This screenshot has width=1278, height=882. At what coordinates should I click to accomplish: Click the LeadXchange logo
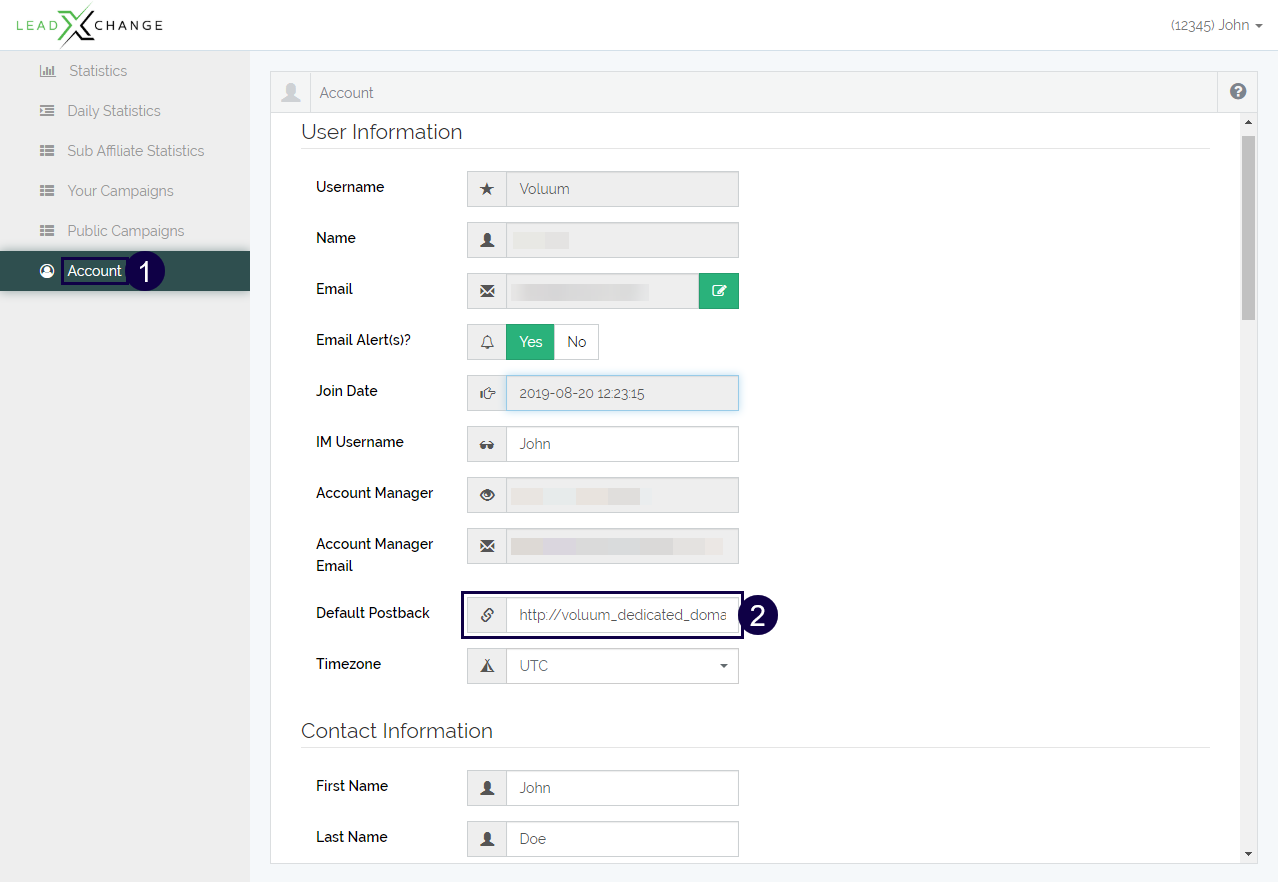[89, 25]
